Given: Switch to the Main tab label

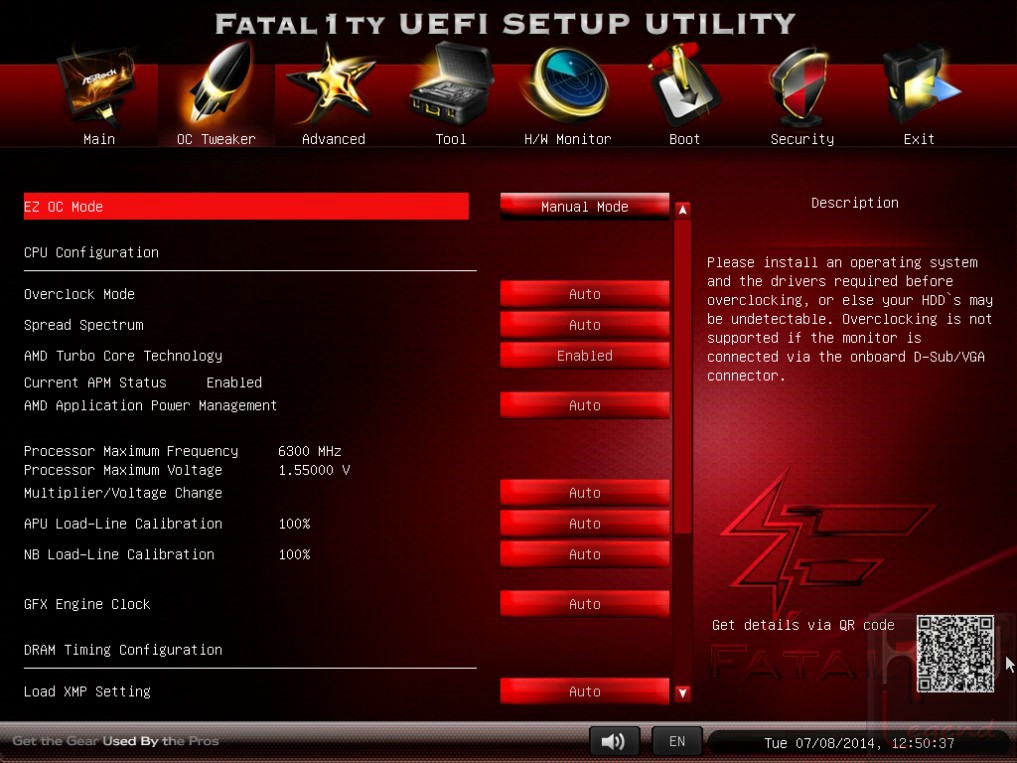Looking at the screenshot, I should [x=99, y=139].
